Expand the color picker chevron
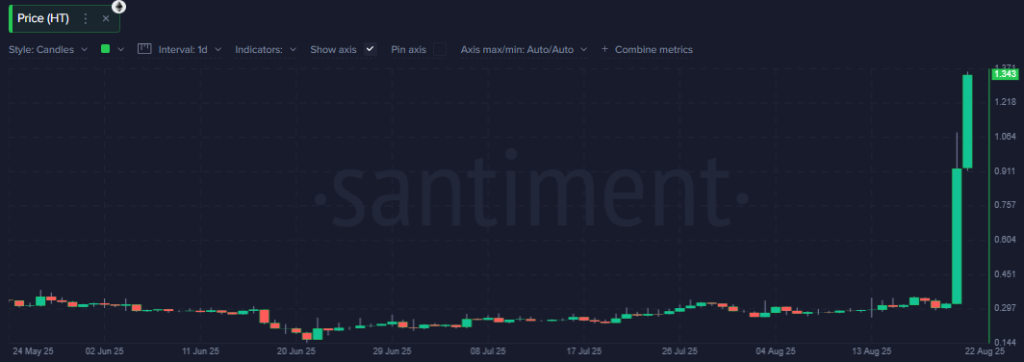Viewport: 1024px width, 362px height. pyautogui.click(x=120, y=49)
